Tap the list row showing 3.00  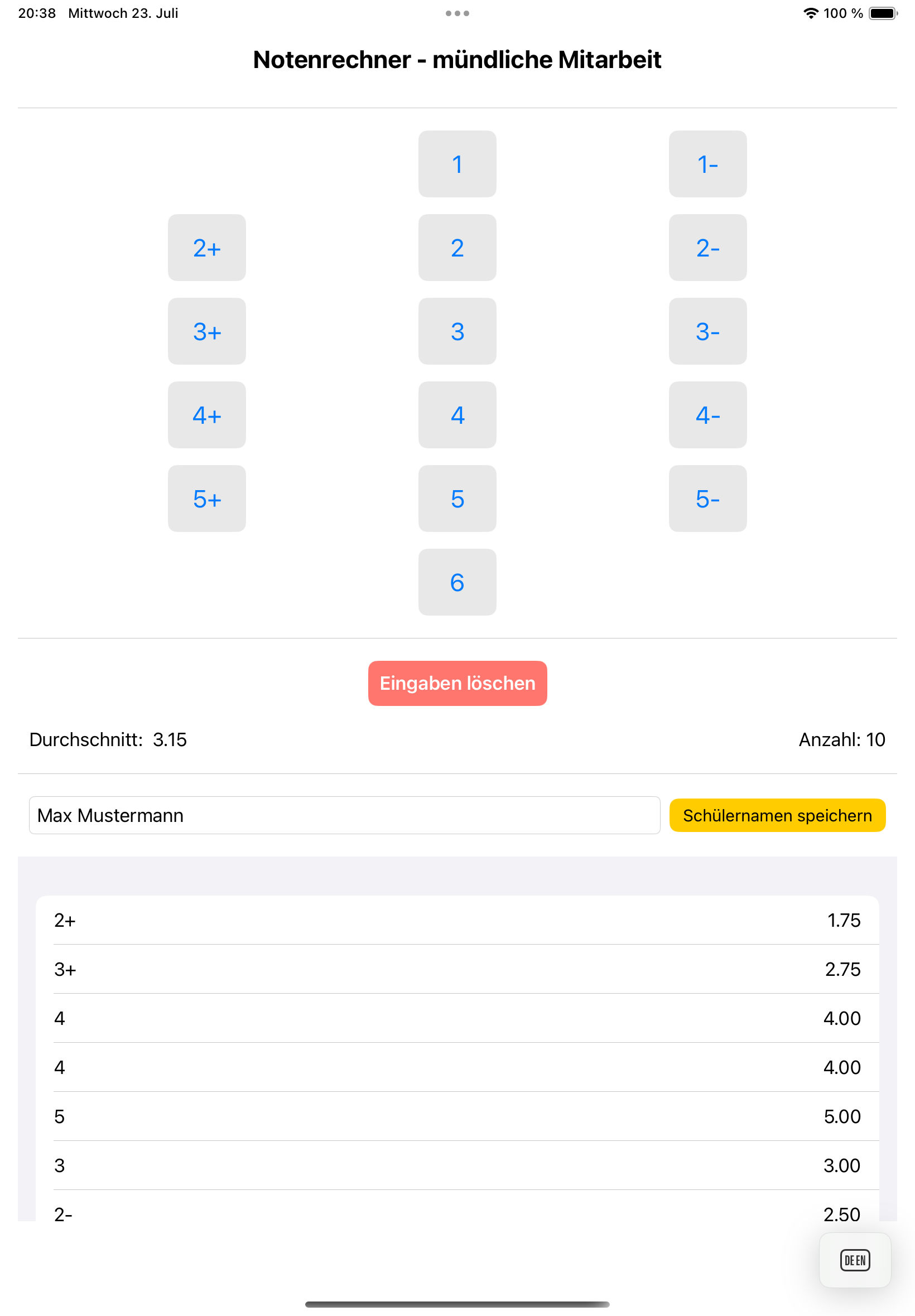point(457,1164)
